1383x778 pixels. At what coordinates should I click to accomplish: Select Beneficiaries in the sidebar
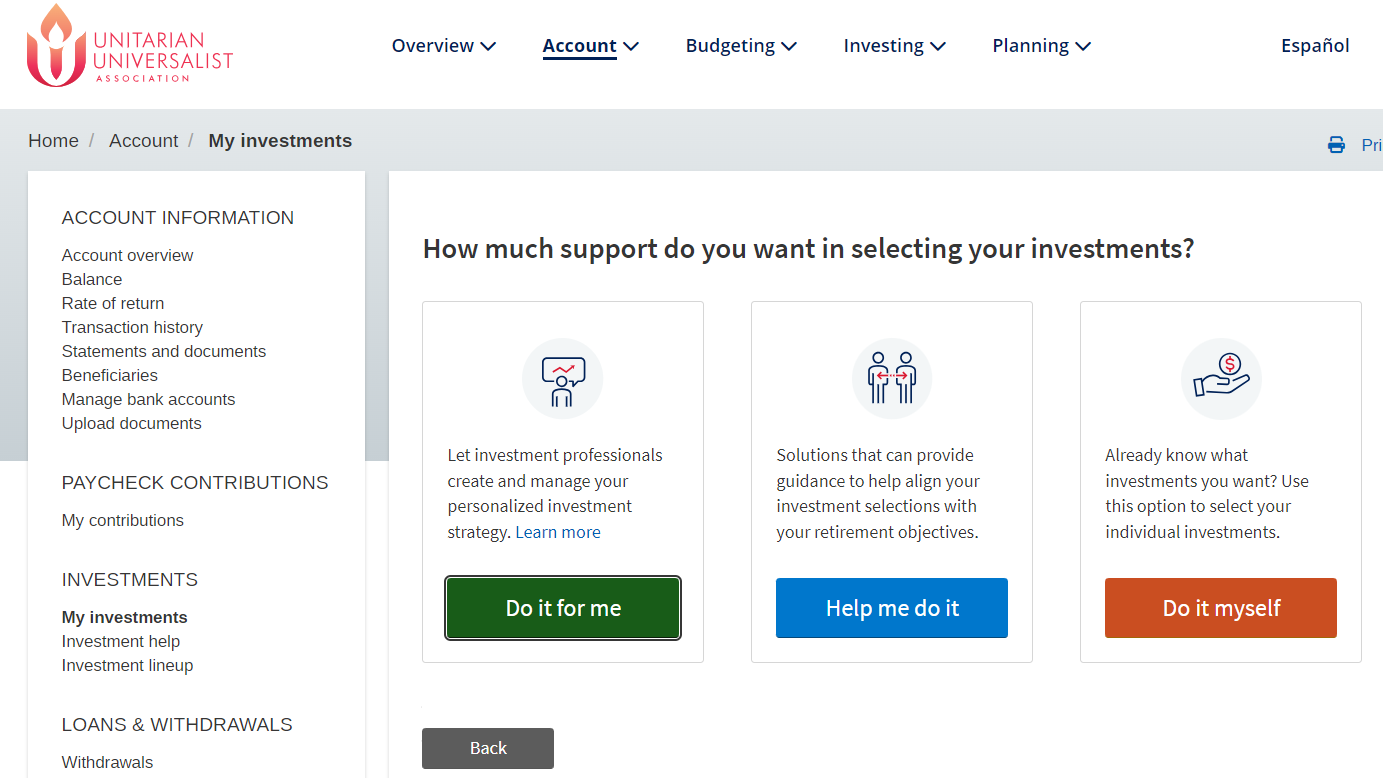[110, 375]
